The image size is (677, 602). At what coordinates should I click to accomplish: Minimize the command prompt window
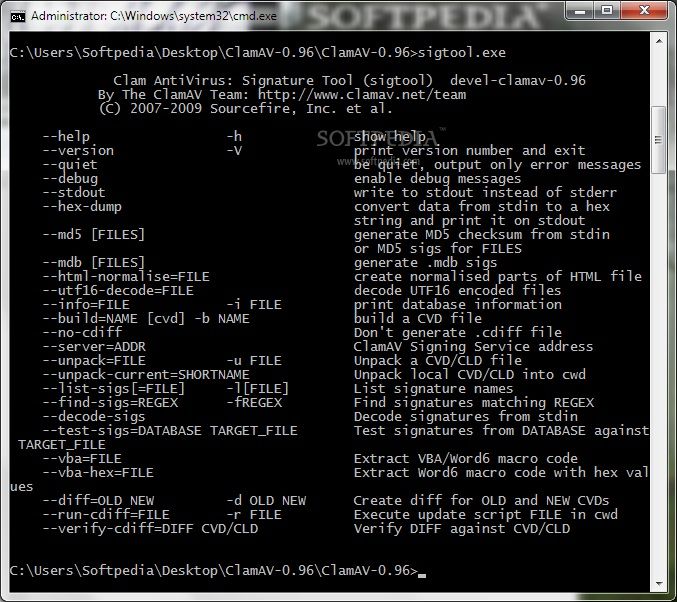579,10
